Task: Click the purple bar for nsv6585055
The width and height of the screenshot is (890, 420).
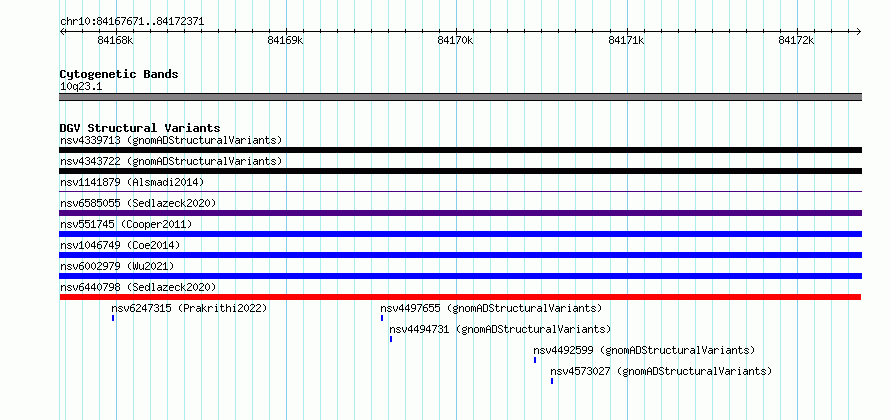Action: click(x=460, y=213)
